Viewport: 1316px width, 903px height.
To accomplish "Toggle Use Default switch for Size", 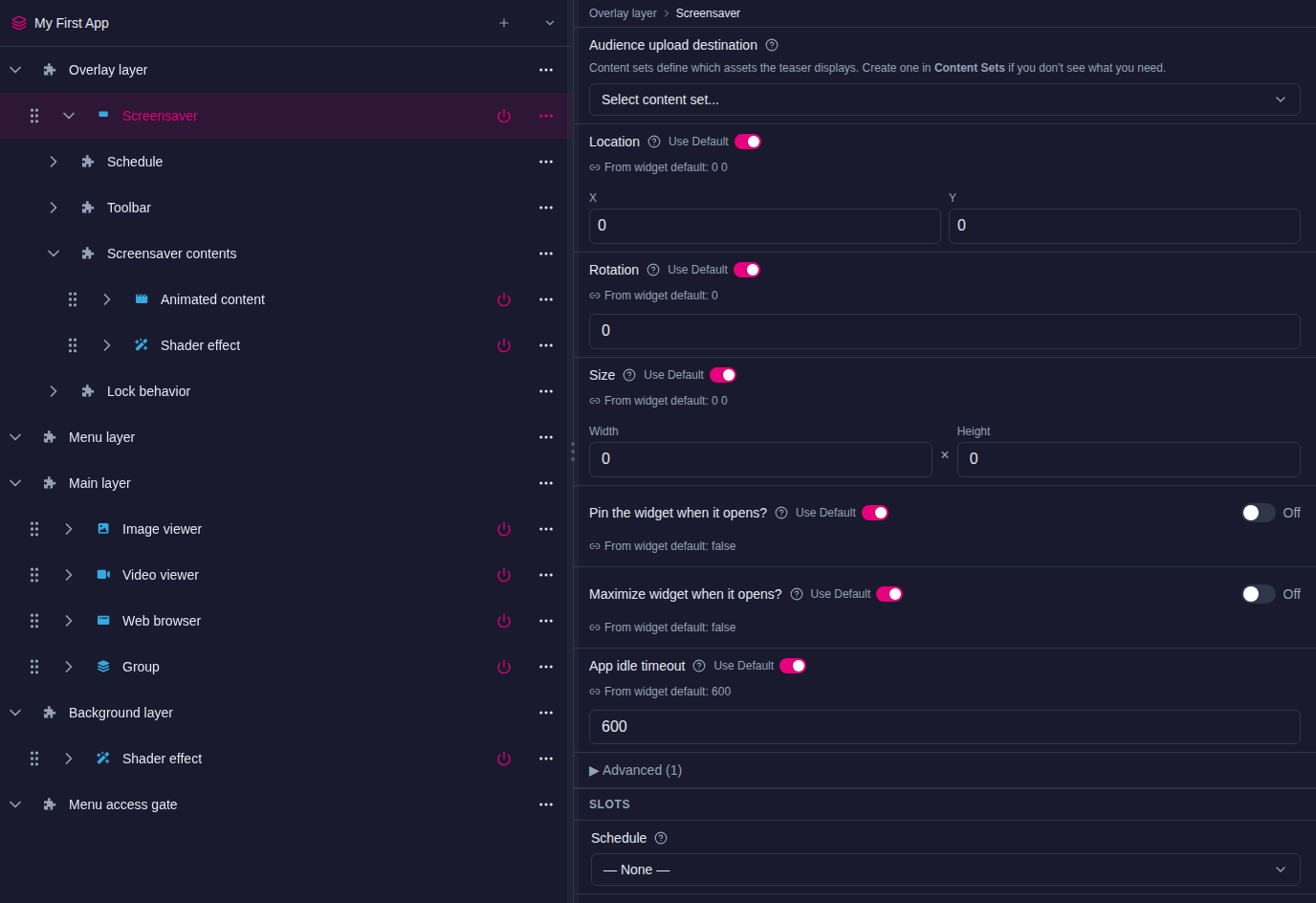I will 723,375.
